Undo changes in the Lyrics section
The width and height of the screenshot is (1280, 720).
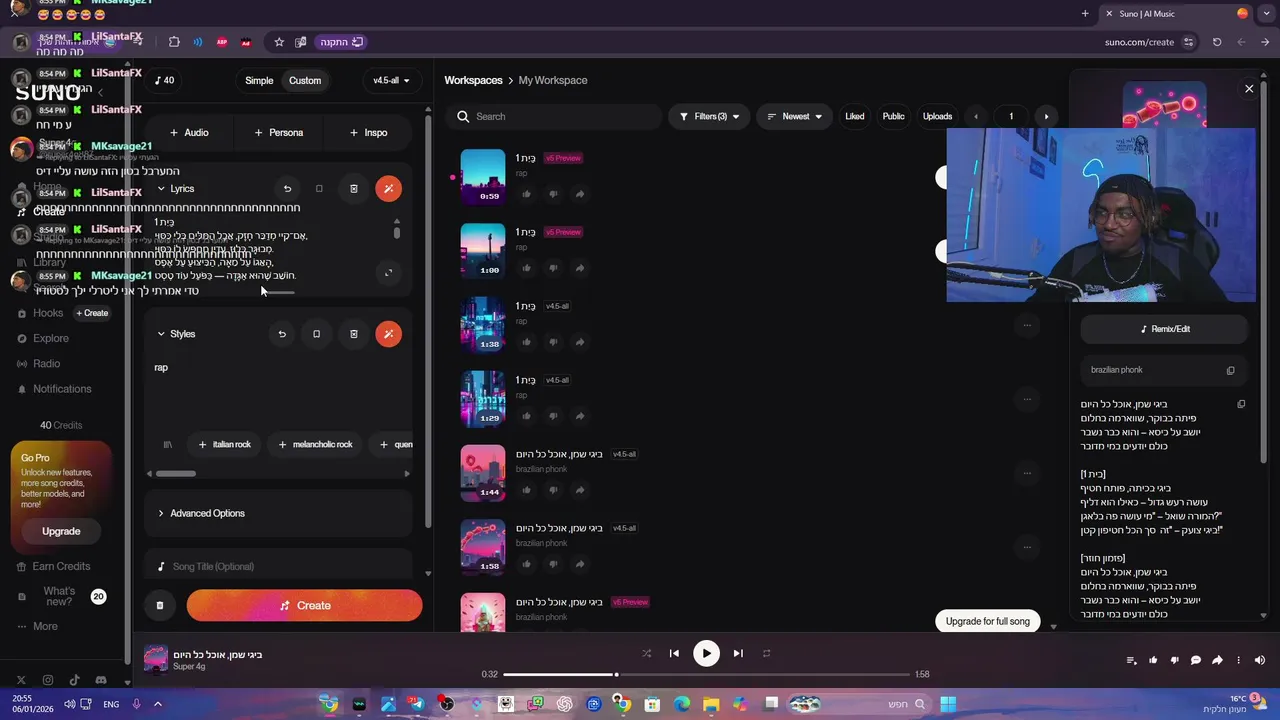pyautogui.click(x=287, y=188)
